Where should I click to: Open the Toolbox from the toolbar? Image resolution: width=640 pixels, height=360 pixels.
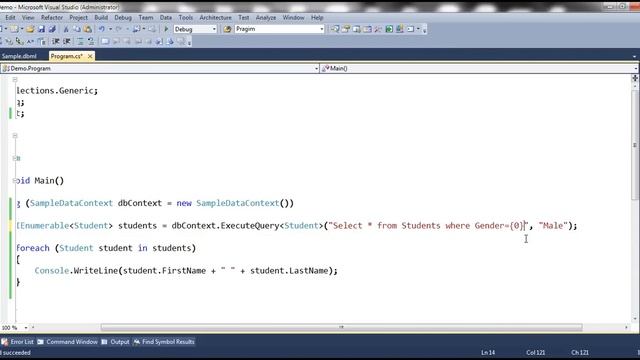coord(378,29)
